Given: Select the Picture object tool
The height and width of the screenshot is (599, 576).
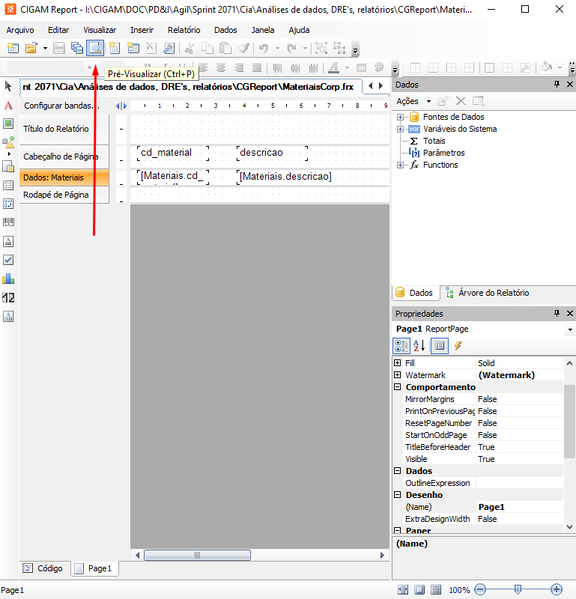Looking at the screenshot, I should point(8,123).
